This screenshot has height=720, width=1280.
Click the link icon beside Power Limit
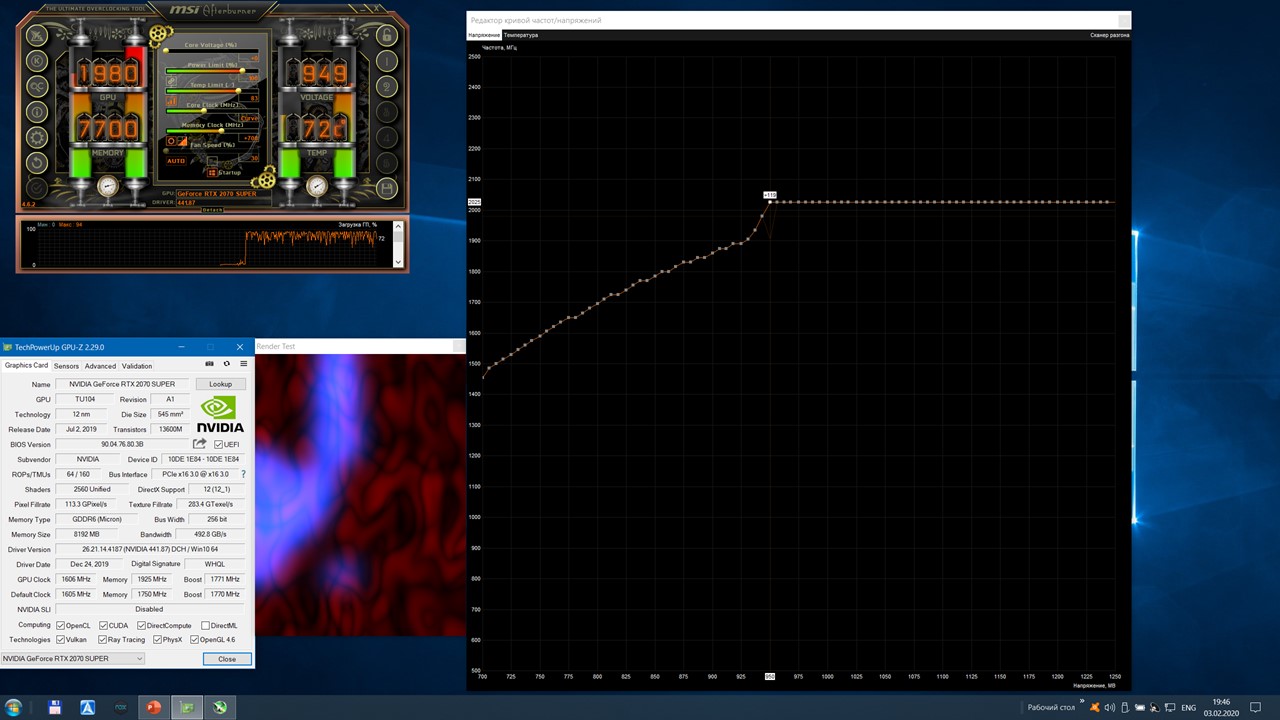(171, 79)
